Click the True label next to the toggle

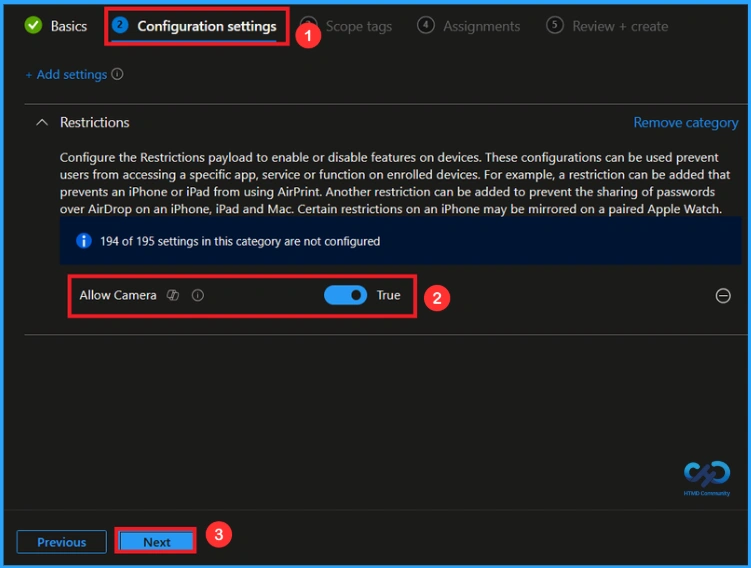pyautogui.click(x=388, y=295)
